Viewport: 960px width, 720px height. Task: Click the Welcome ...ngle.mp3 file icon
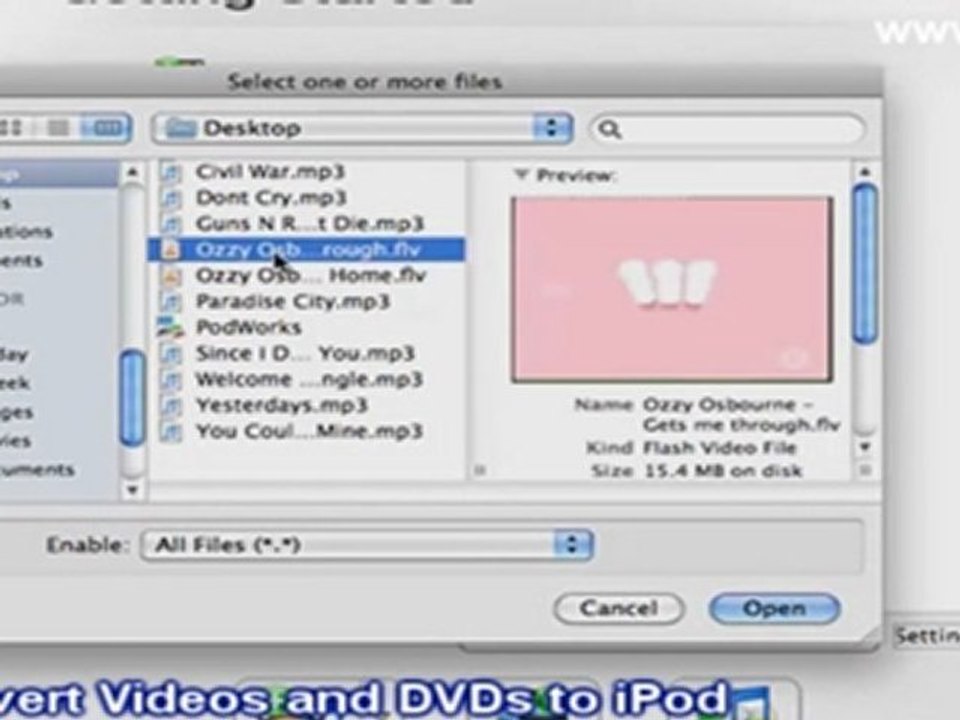pos(171,380)
